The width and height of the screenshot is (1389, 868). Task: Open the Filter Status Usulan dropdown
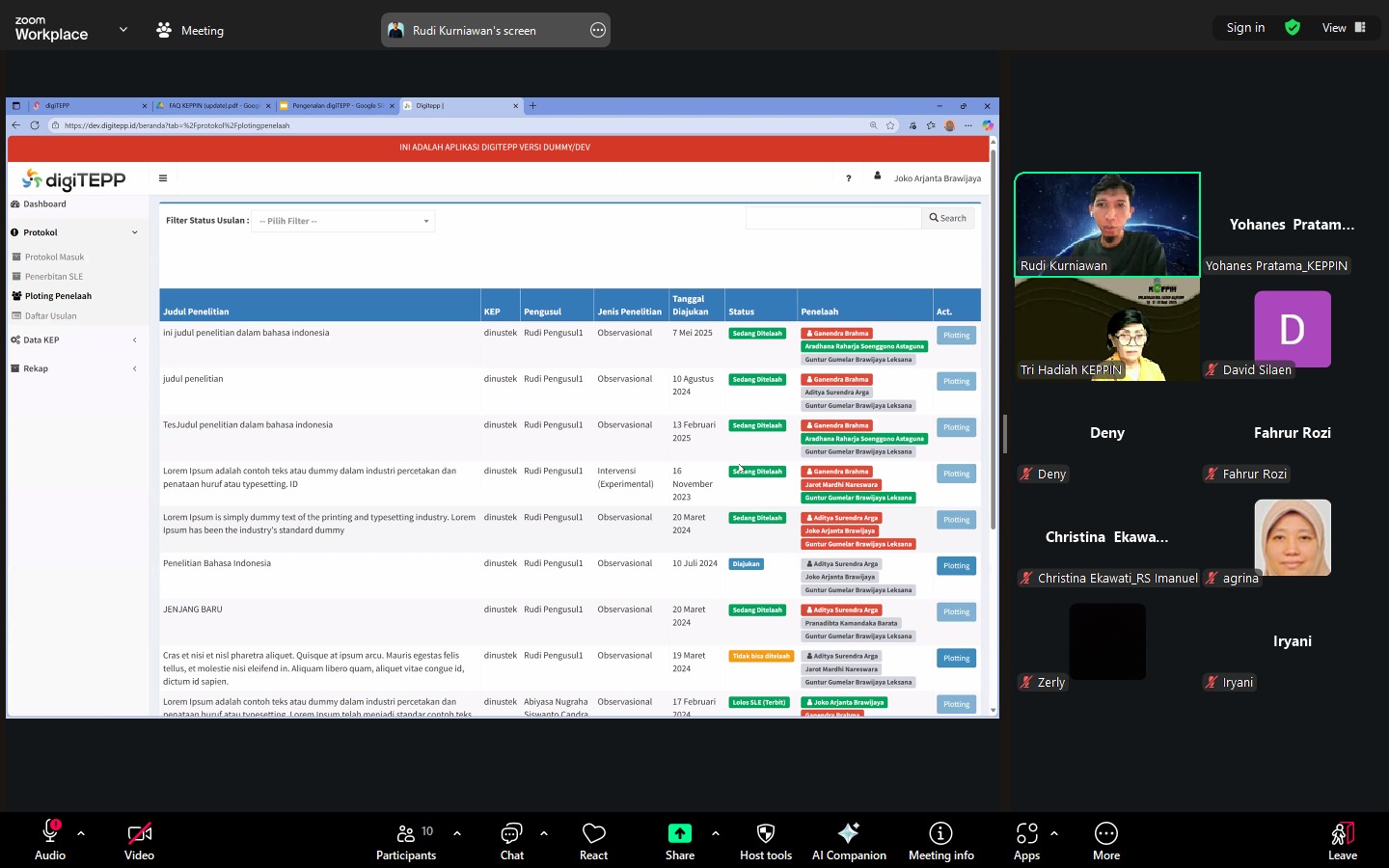coord(342,221)
